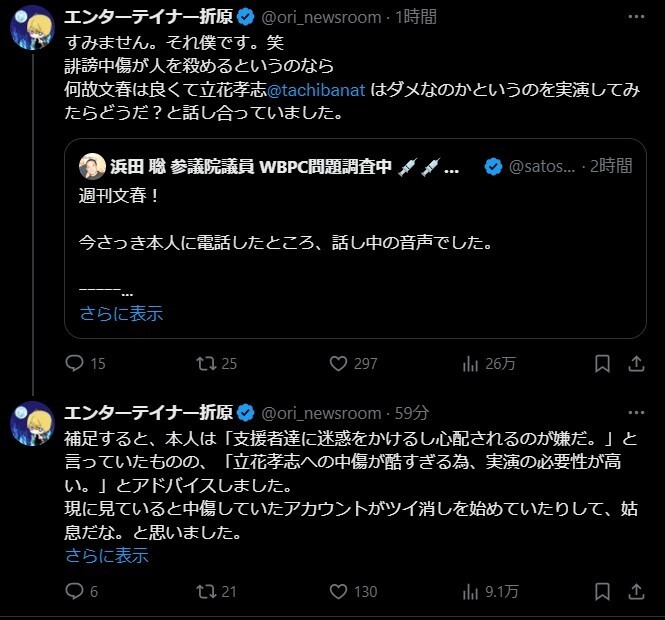Open view analytics showing 26万 views
Viewport: 665px width, 620px height.
(473, 364)
